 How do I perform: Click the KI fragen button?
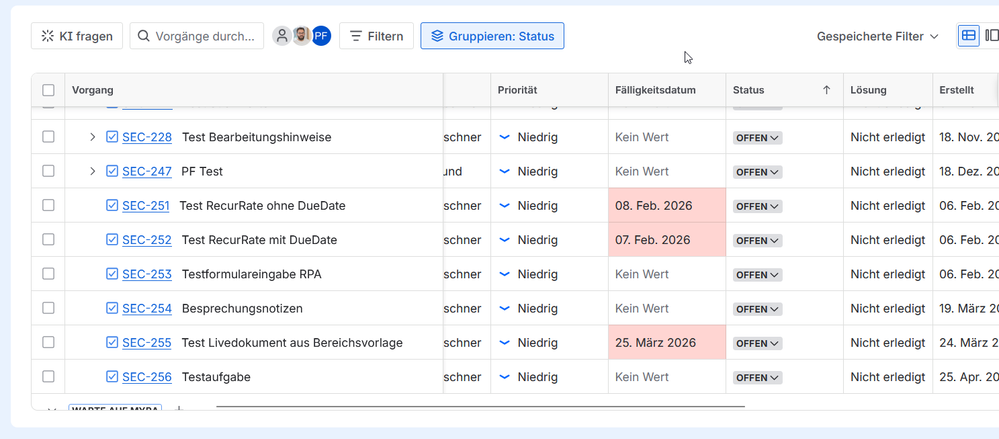pos(76,36)
